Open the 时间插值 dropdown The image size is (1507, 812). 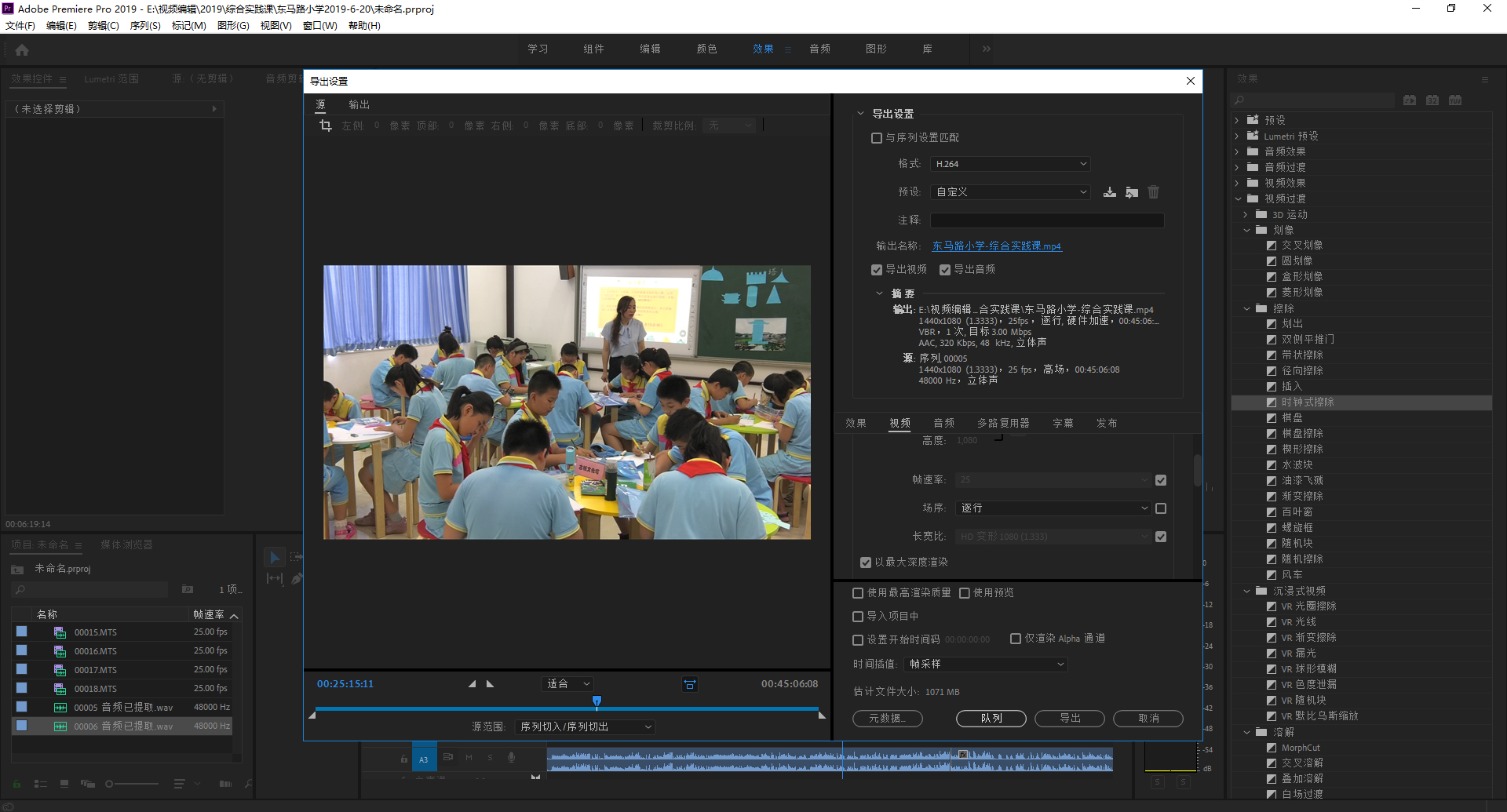(985, 665)
